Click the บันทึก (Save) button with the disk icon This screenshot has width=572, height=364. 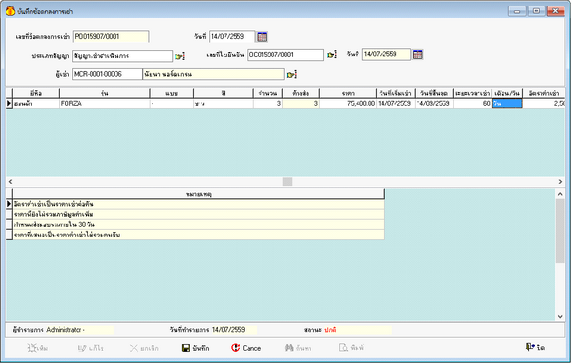coord(196,348)
